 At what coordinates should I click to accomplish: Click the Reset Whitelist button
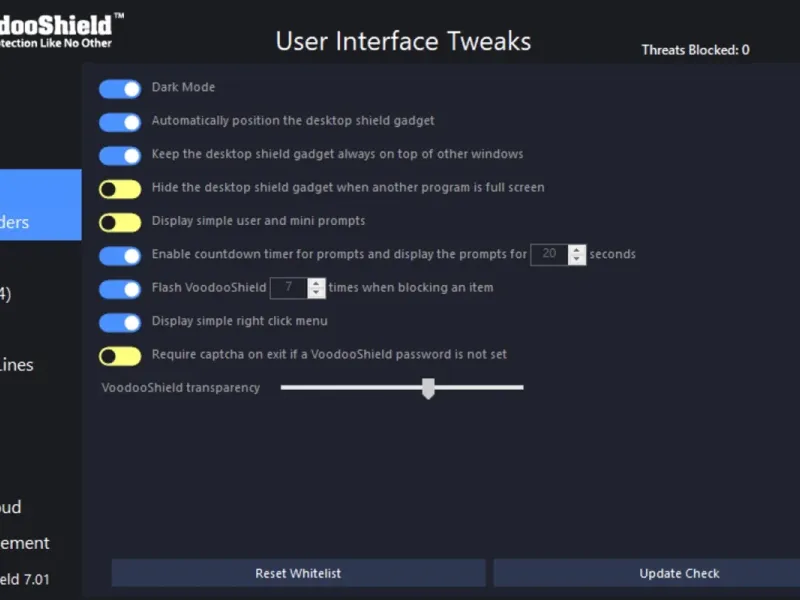click(x=298, y=573)
